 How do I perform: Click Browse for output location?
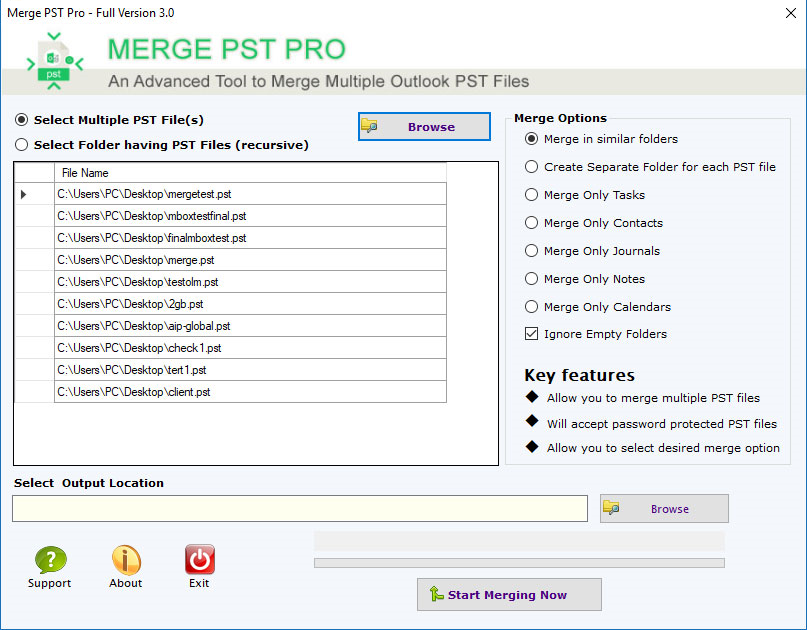(x=664, y=509)
